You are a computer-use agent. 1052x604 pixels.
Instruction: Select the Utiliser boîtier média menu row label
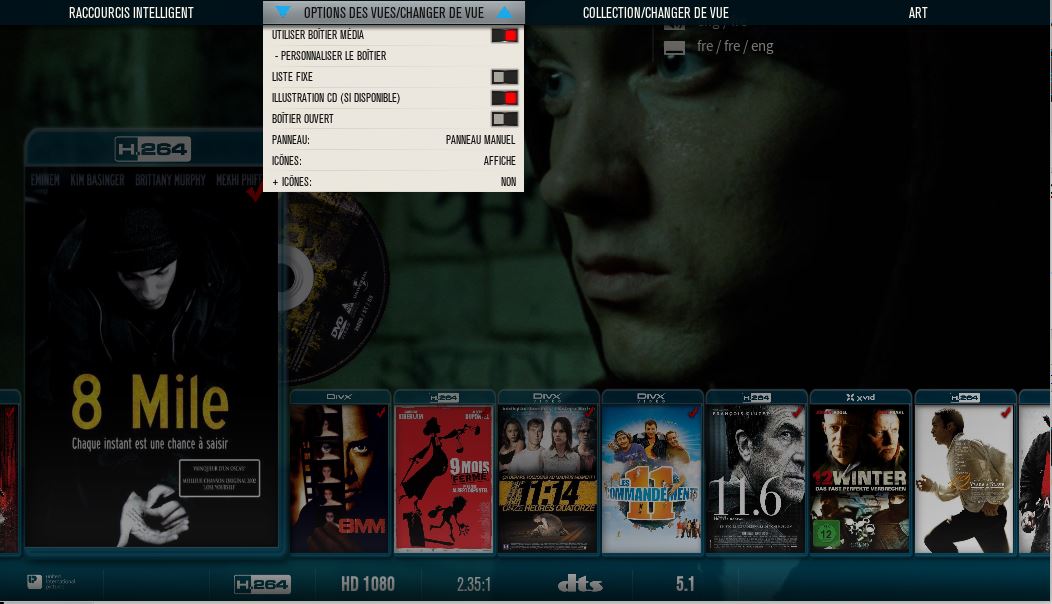[318, 35]
